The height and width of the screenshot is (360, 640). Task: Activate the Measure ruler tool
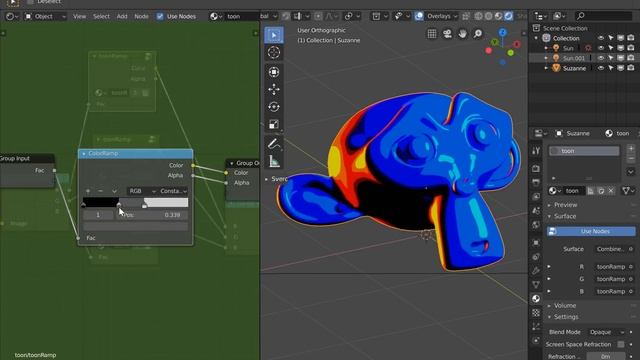coord(274,161)
